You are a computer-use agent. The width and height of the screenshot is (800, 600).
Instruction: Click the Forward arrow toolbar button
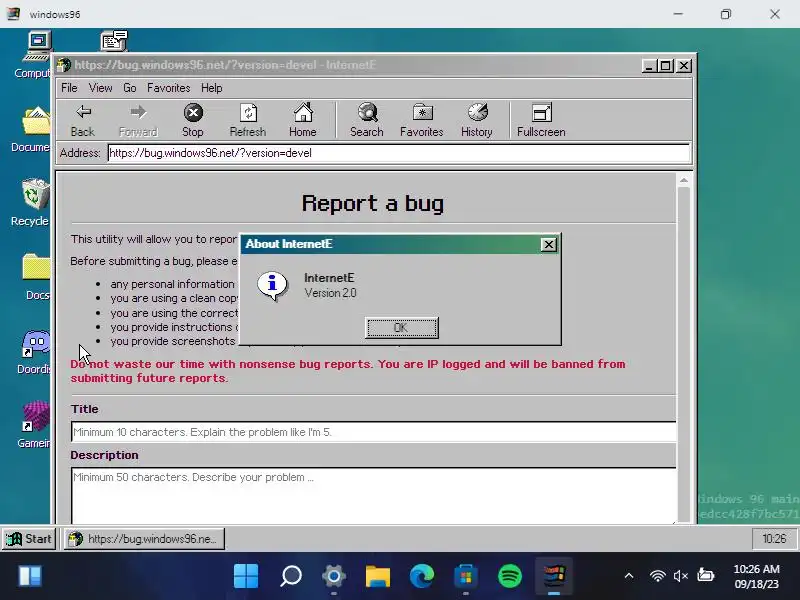(x=138, y=120)
